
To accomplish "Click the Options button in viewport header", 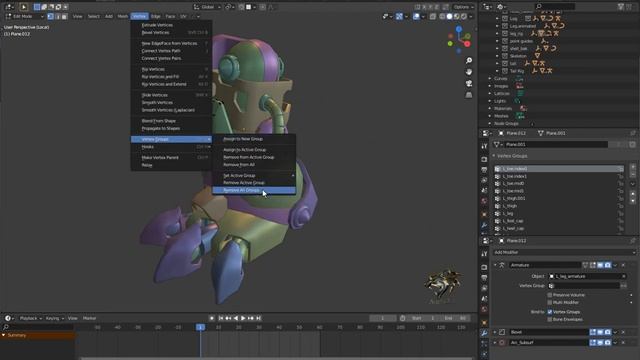I will (463, 7).
